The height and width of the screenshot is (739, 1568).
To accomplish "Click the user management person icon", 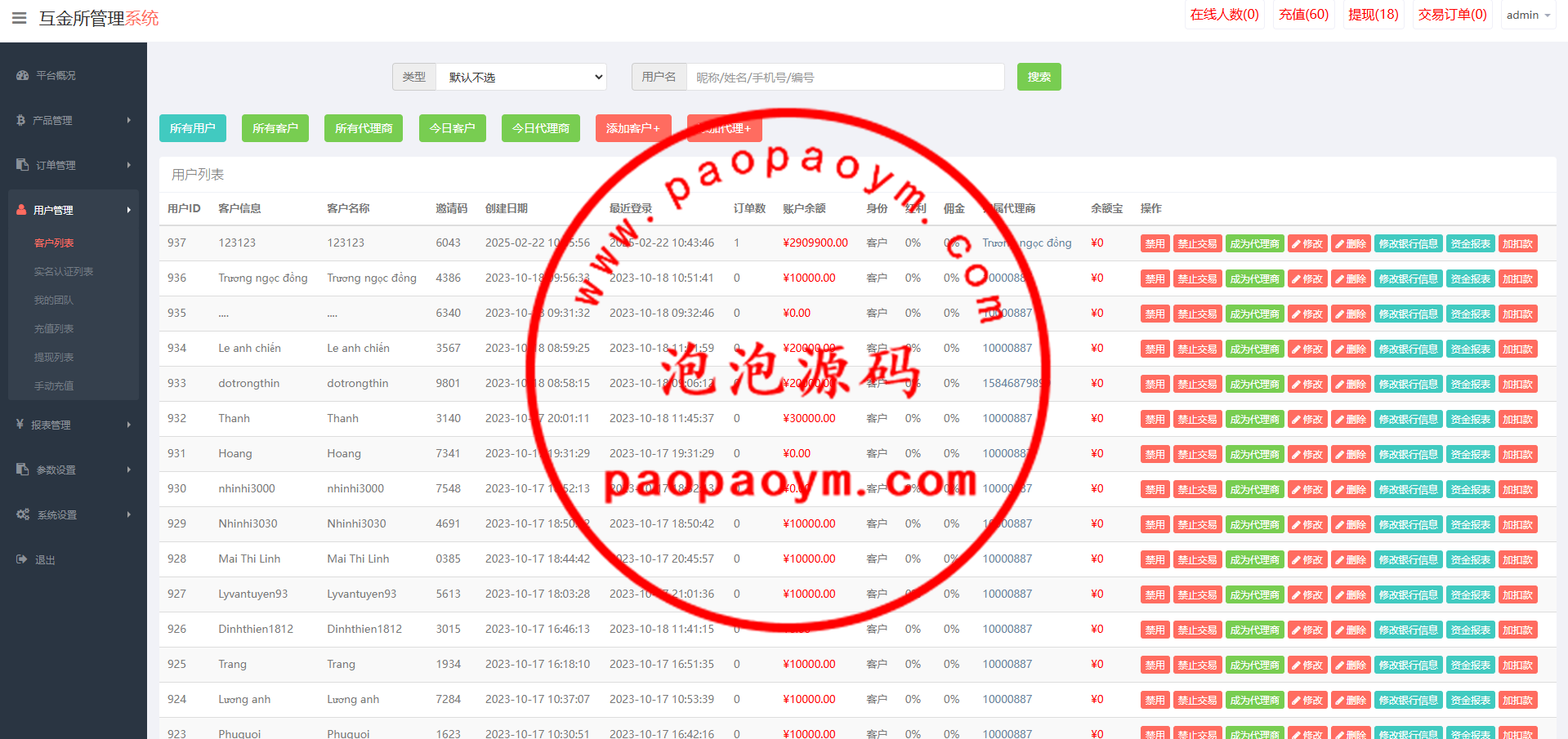I will click(21, 210).
